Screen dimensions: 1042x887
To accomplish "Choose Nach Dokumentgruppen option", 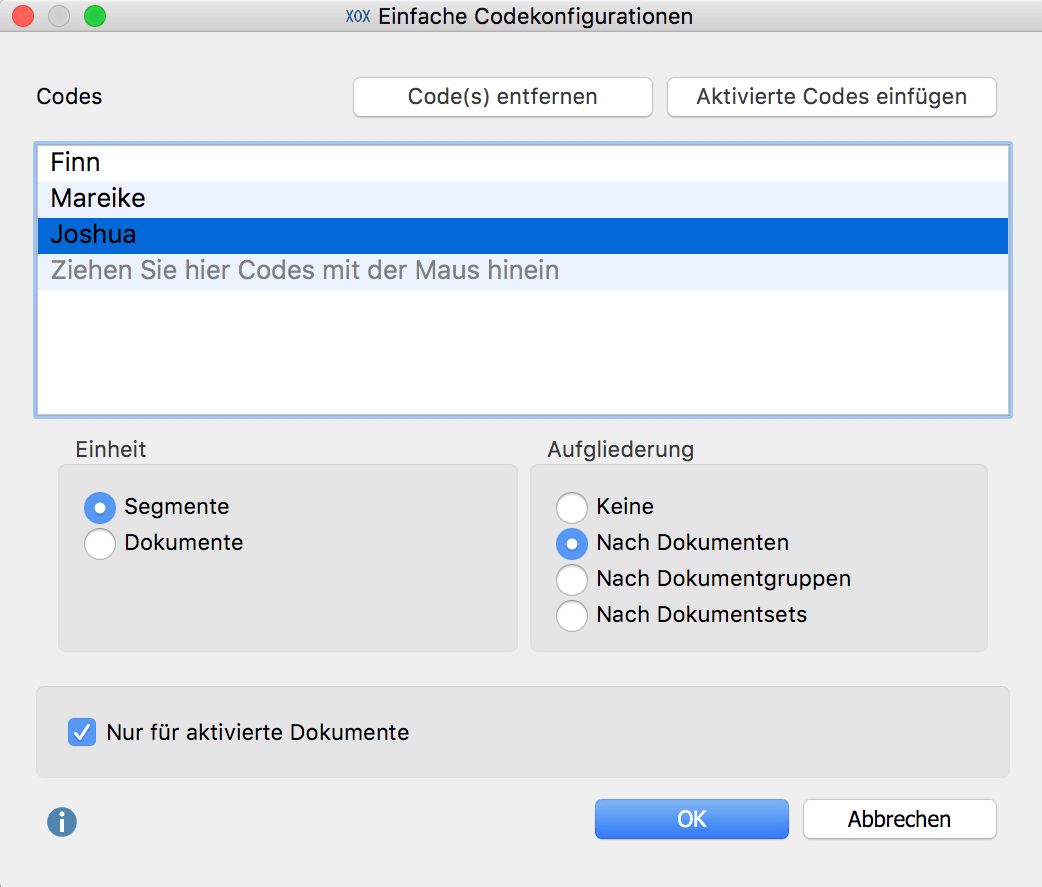I will click(572, 579).
